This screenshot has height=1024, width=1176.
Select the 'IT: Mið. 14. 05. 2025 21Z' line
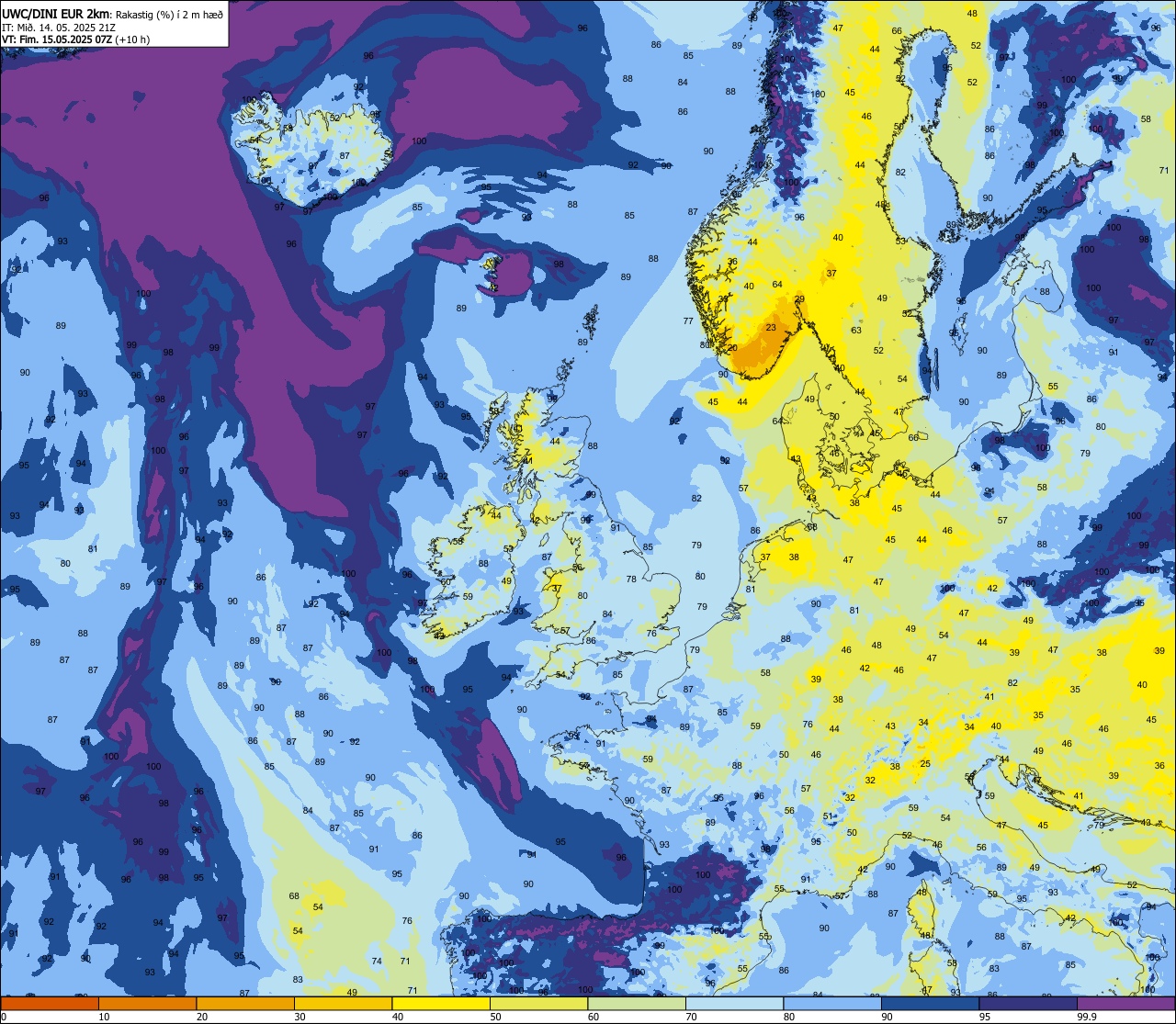point(59,27)
